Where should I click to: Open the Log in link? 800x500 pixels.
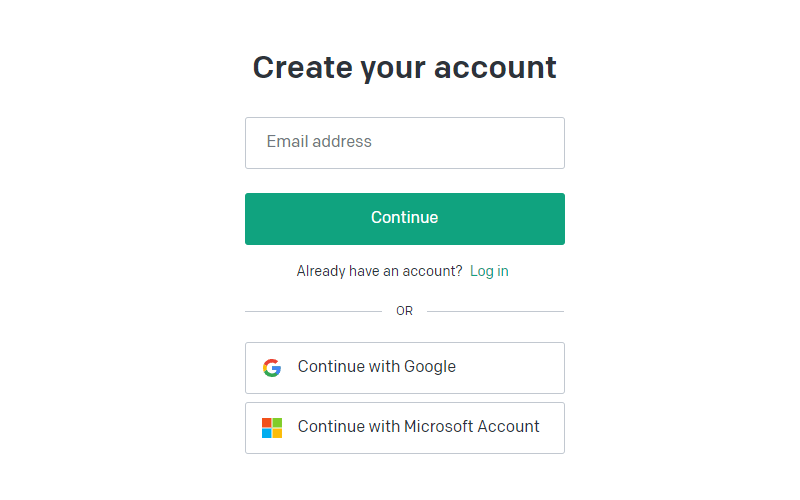click(489, 271)
